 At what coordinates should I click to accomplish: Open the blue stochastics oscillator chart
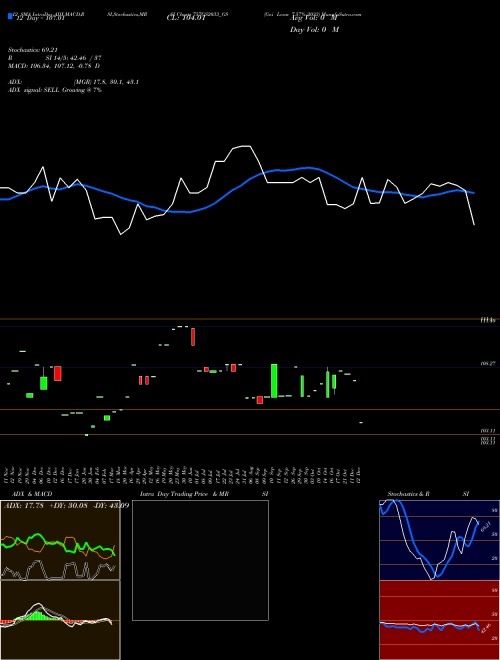pyautogui.click(x=439, y=540)
